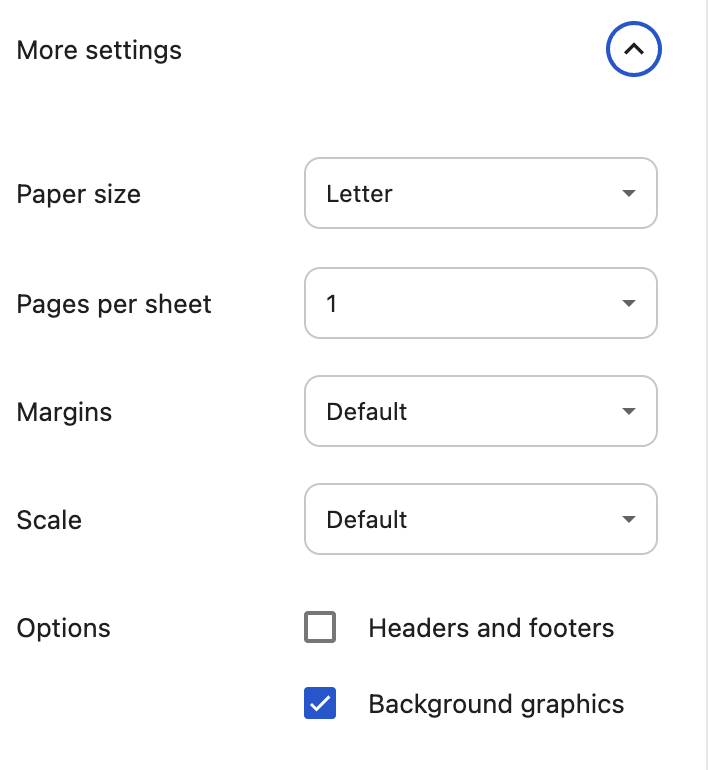This screenshot has height=770, width=708.
Task: Click the Scale dropdown arrow icon
Action: tap(628, 519)
